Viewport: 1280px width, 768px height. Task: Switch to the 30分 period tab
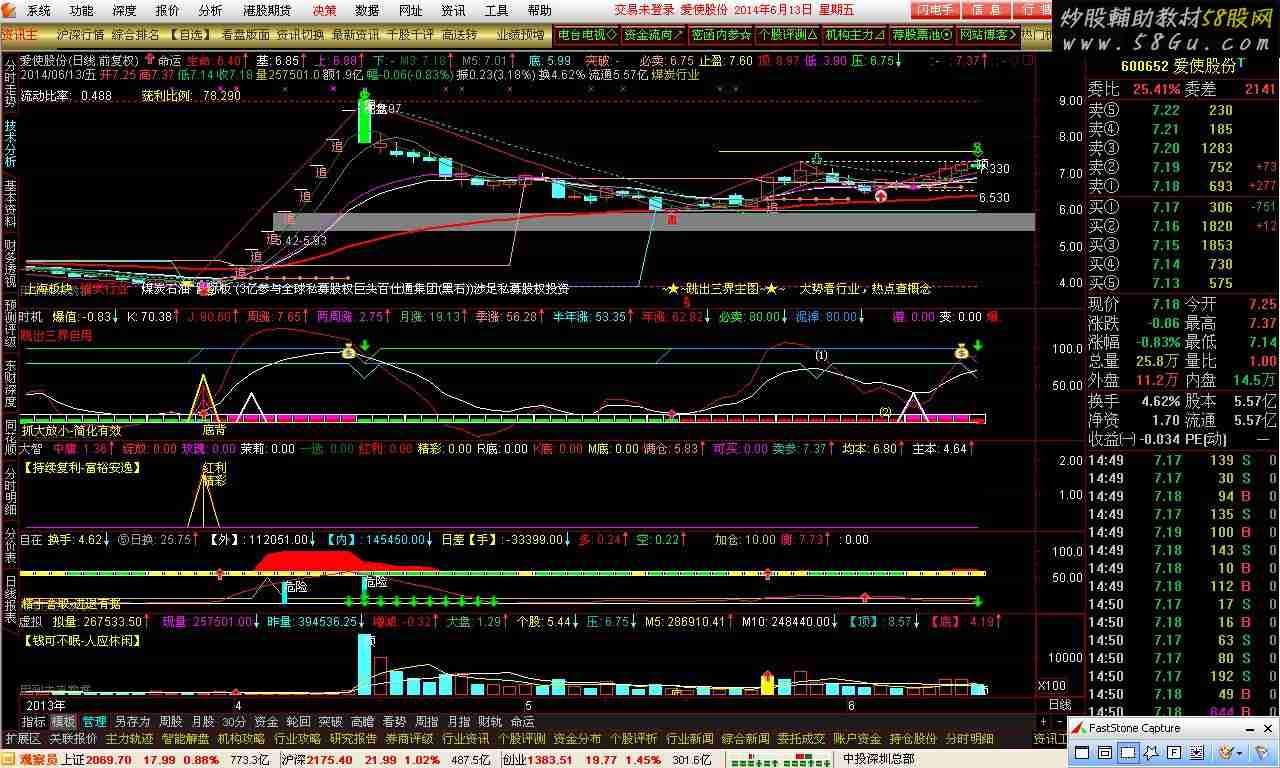point(234,721)
